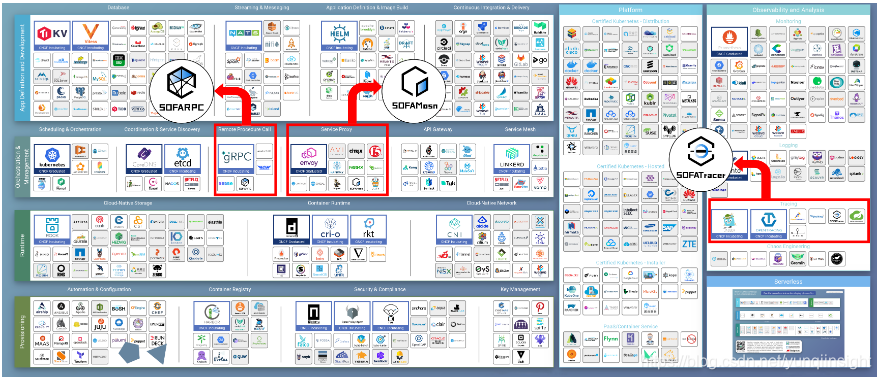Select the MAAS logo tile

click(42, 341)
